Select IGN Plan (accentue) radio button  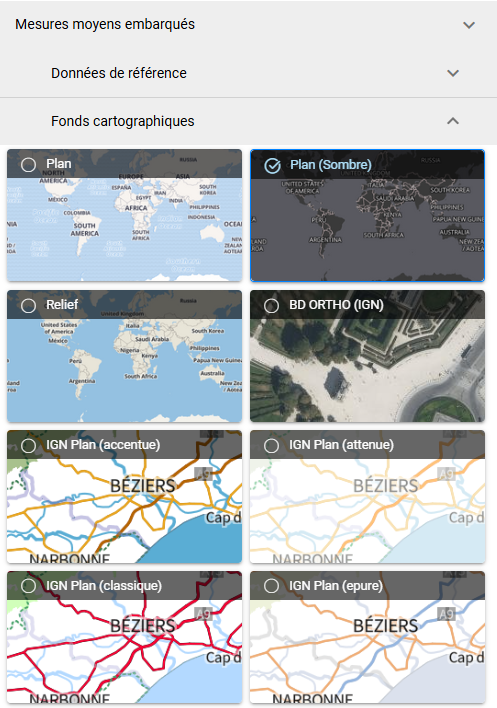[28, 446]
